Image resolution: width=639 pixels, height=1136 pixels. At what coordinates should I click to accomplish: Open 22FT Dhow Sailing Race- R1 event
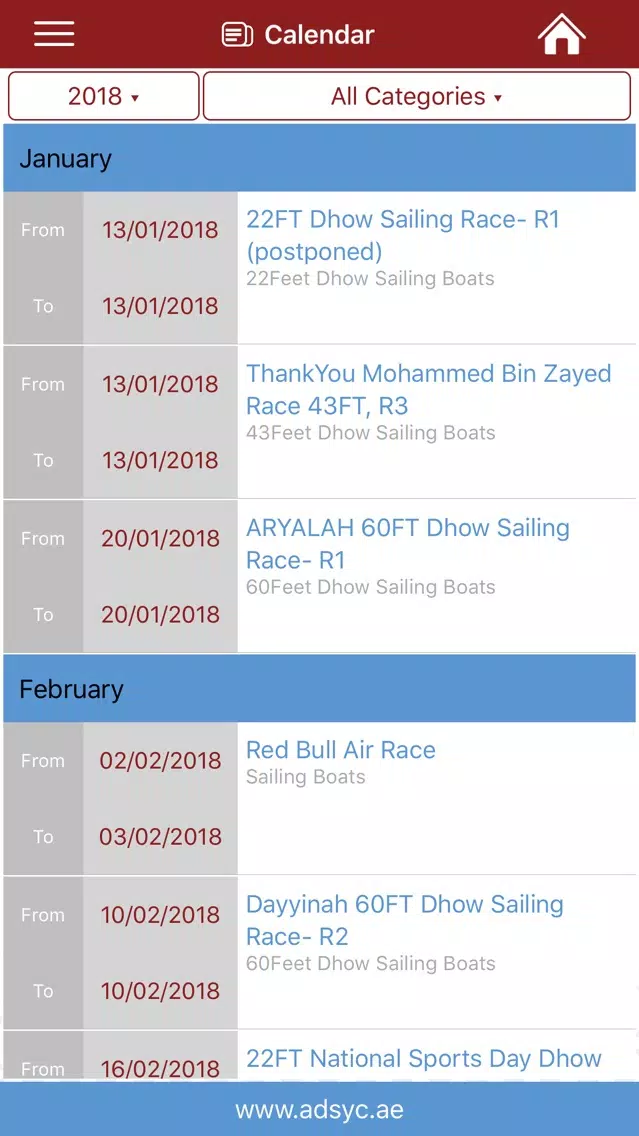point(403,235)
